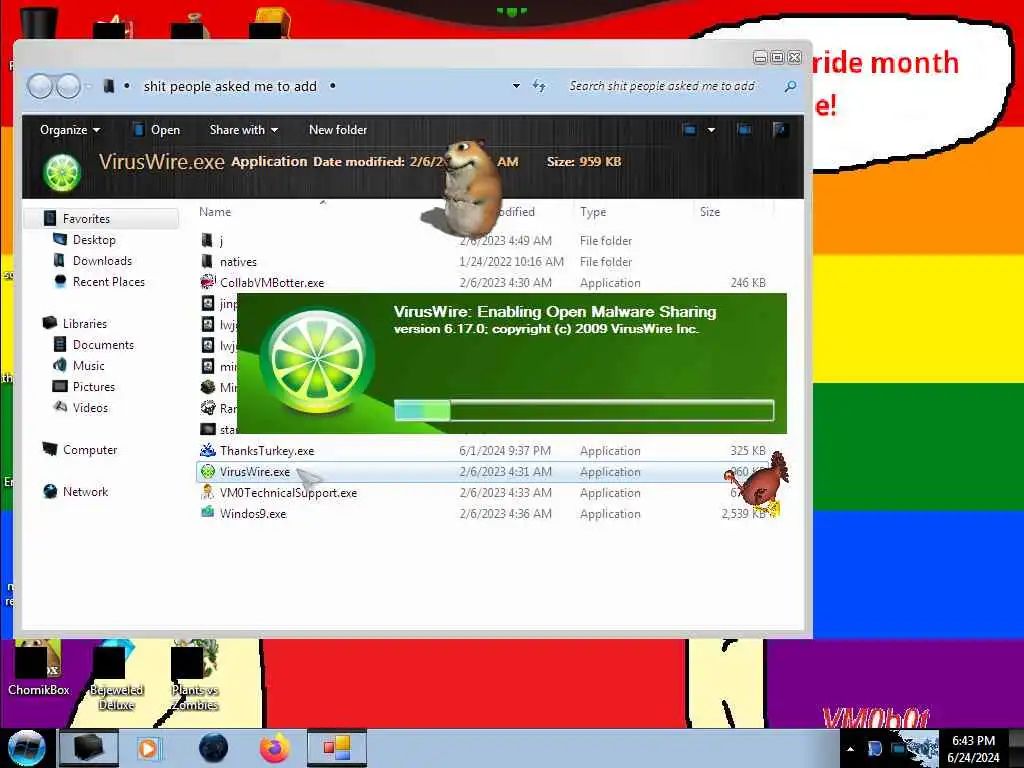Show hidden tray icons with the arrow
The image size is (1024, 768).
click(850, 749)
